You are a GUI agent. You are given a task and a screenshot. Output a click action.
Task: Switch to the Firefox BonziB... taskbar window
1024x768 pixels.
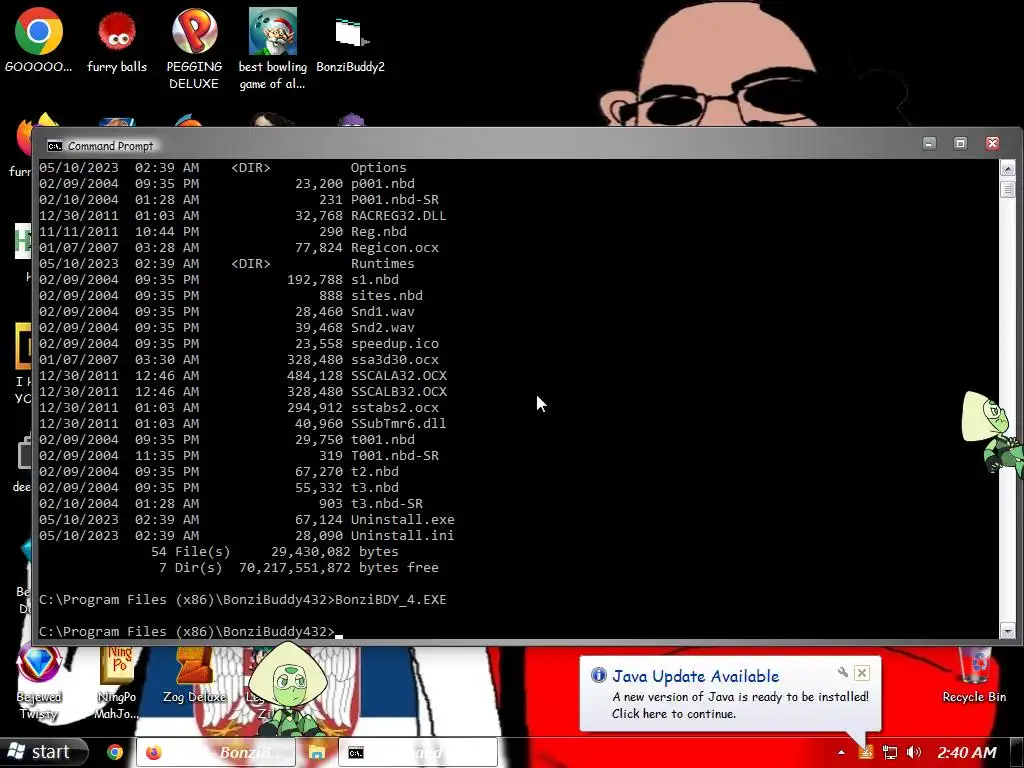(216, 752)
